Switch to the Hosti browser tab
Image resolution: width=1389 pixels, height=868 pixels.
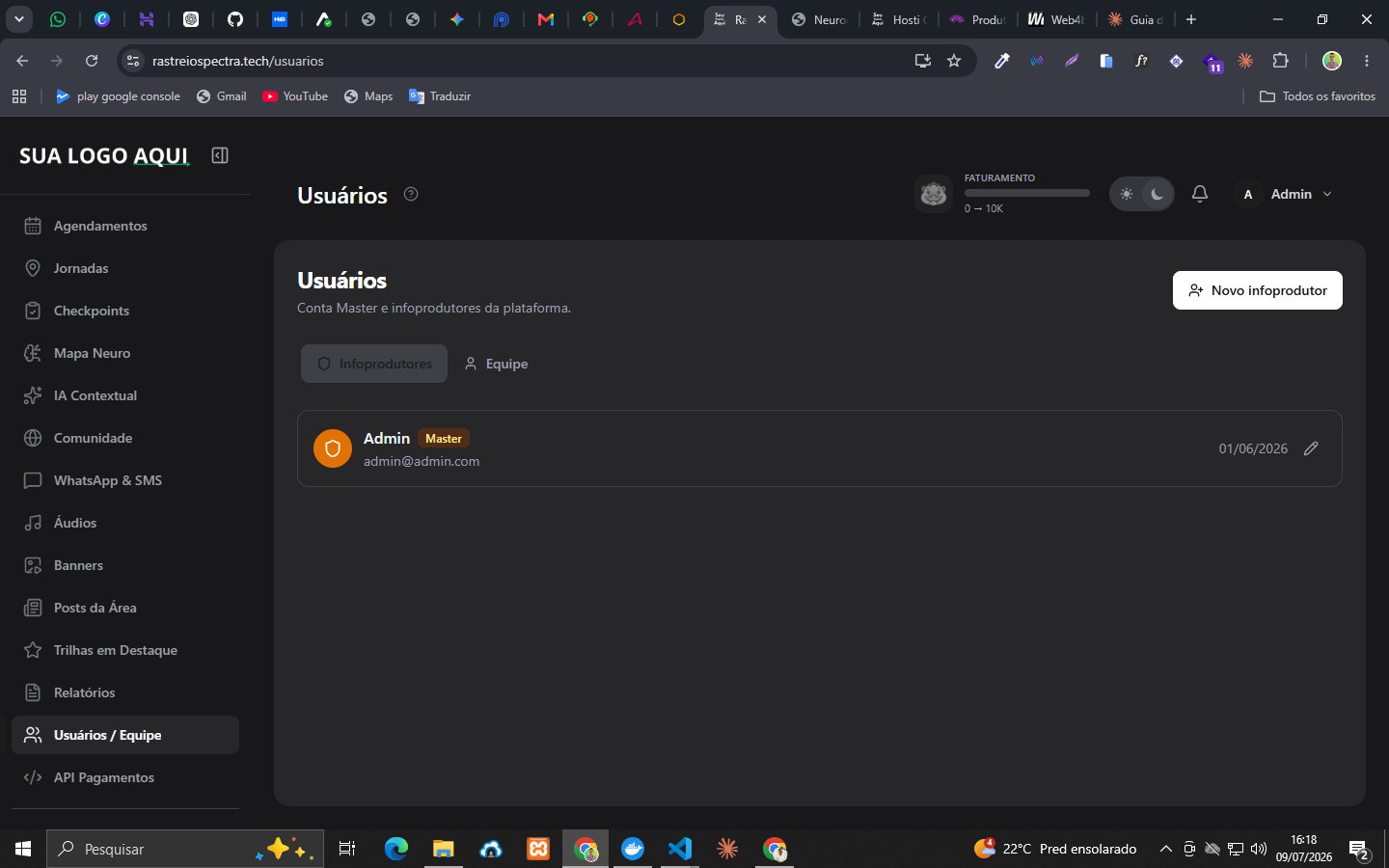coord(898,19)
